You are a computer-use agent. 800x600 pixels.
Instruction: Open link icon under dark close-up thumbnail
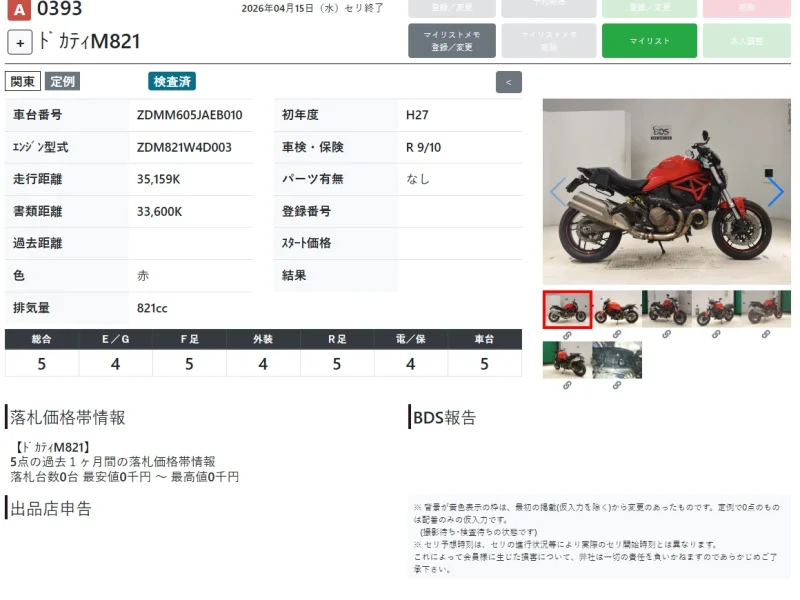click(617, 385)
